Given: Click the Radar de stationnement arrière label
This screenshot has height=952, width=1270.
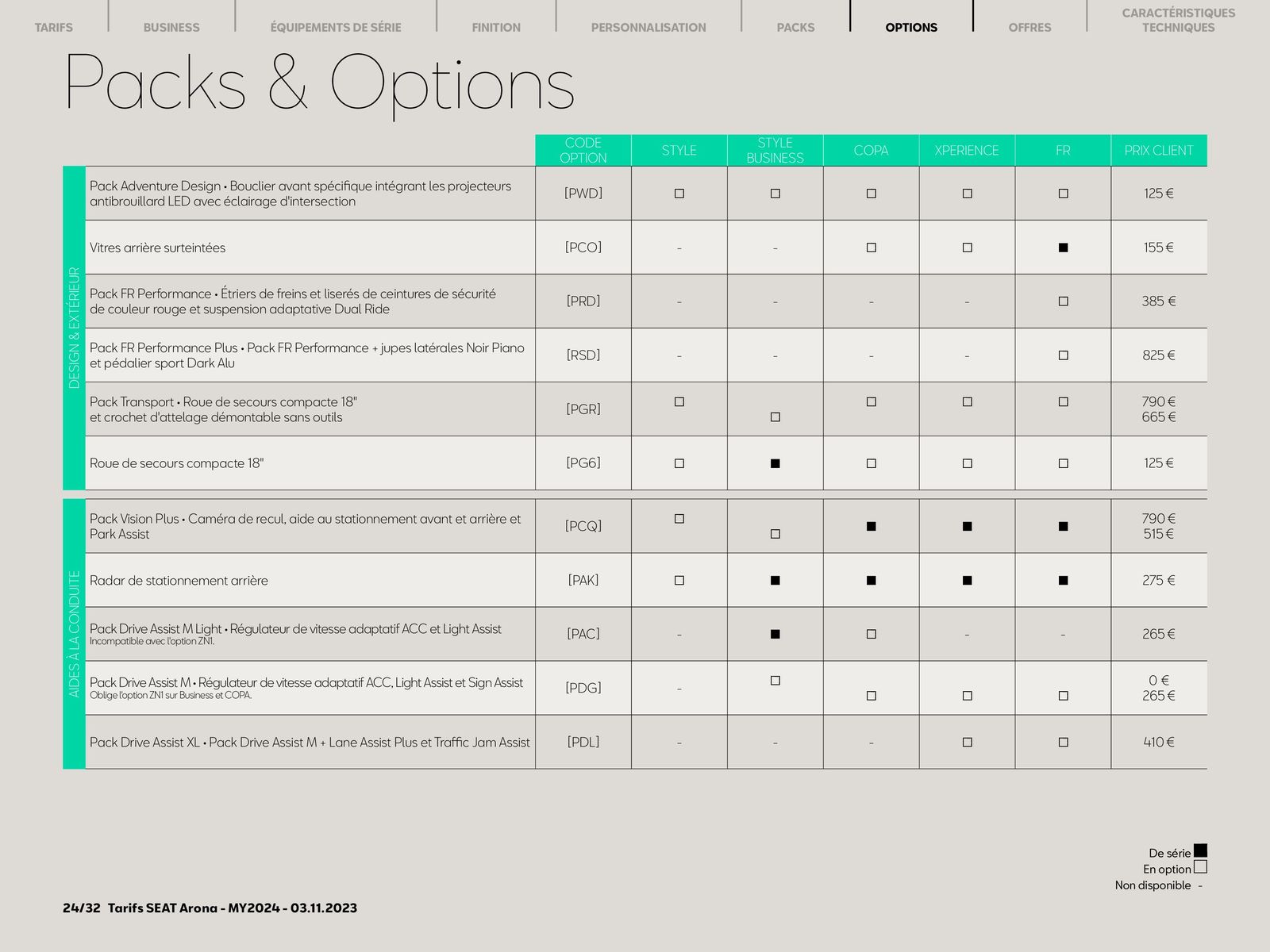Looking at the screenshot, I should [x=179, y=581].
